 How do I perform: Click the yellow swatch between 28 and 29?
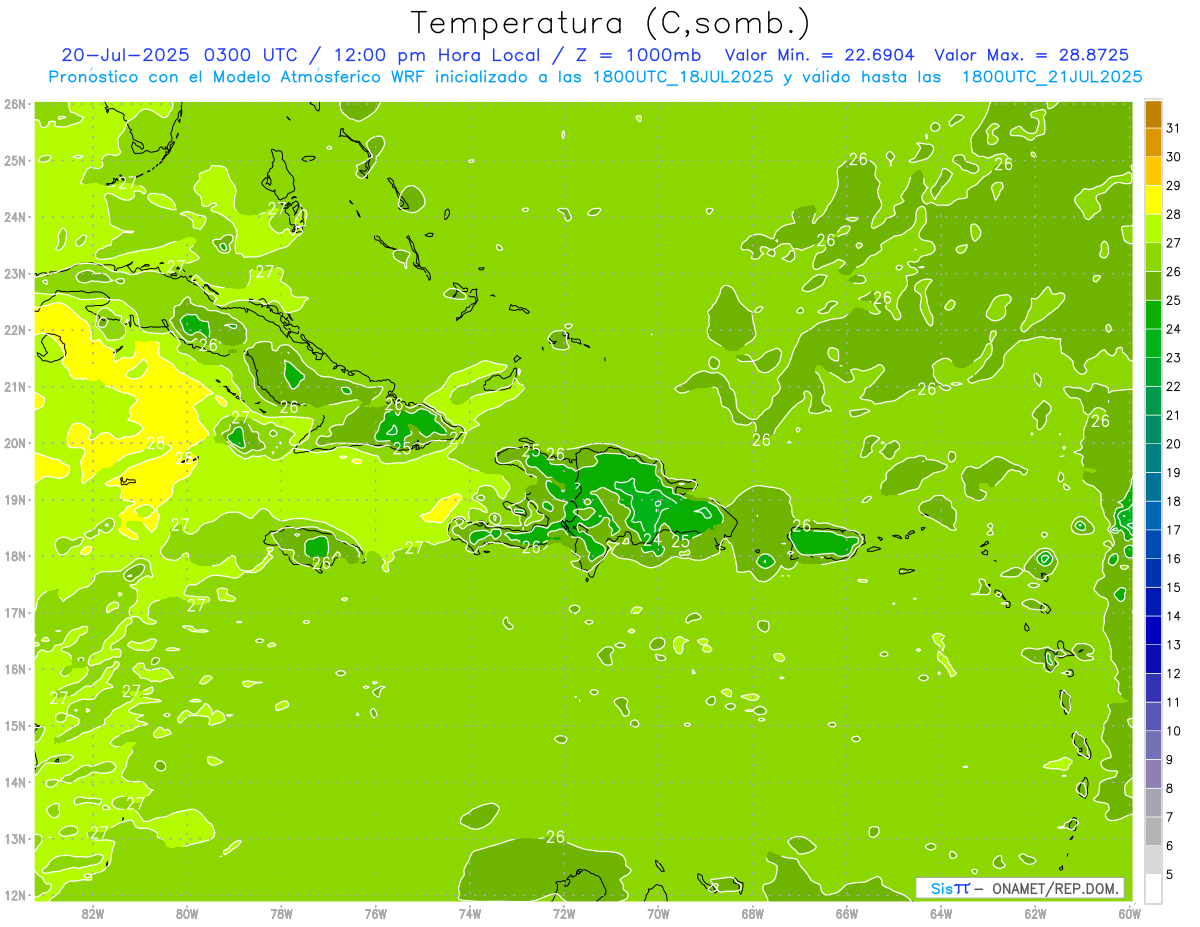pyautogui.click(x=1153, y=200)
